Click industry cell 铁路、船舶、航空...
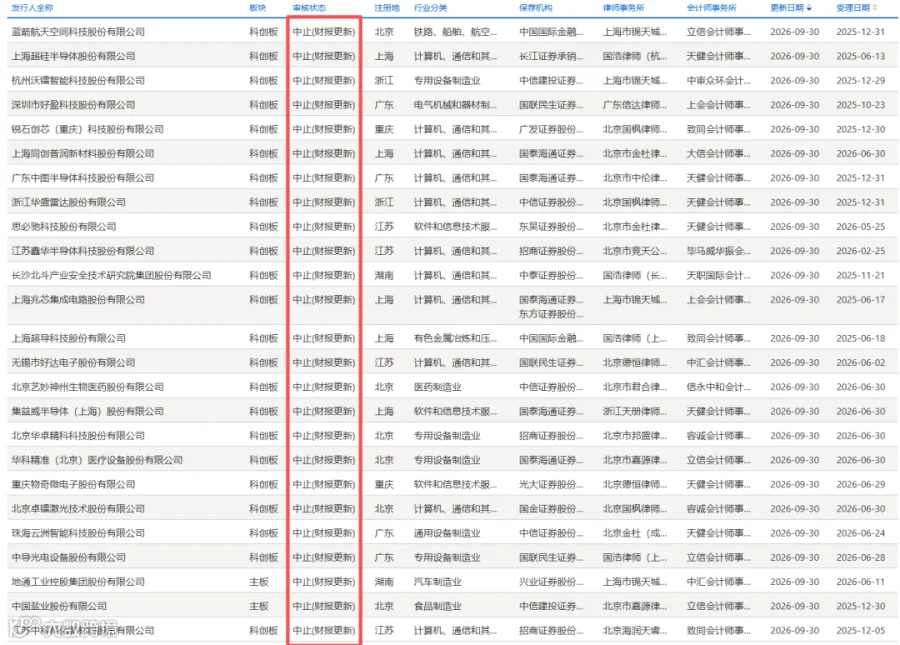Image resolution: width=900 pixels, height=645 pixels. coord(455,32)
